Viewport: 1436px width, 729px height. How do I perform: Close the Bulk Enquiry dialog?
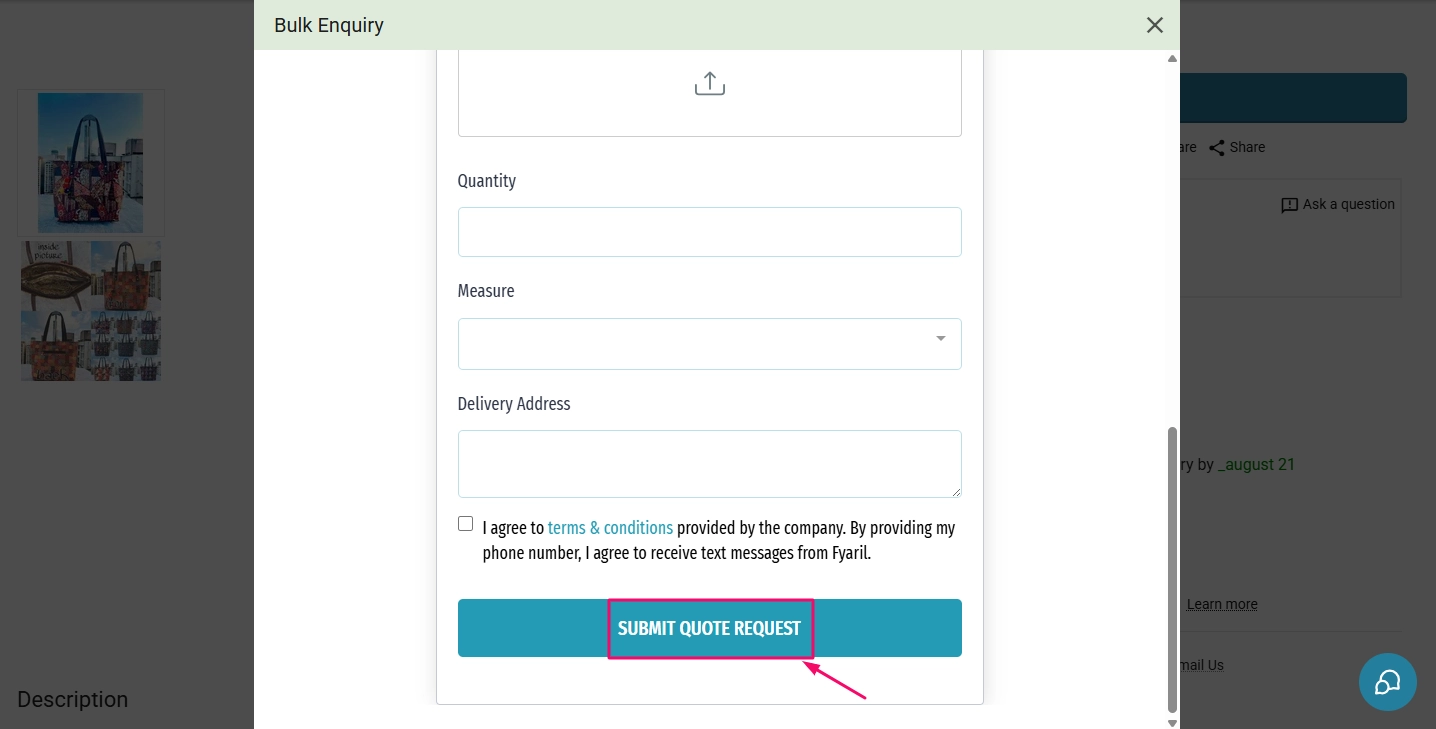pos(1154,25)
